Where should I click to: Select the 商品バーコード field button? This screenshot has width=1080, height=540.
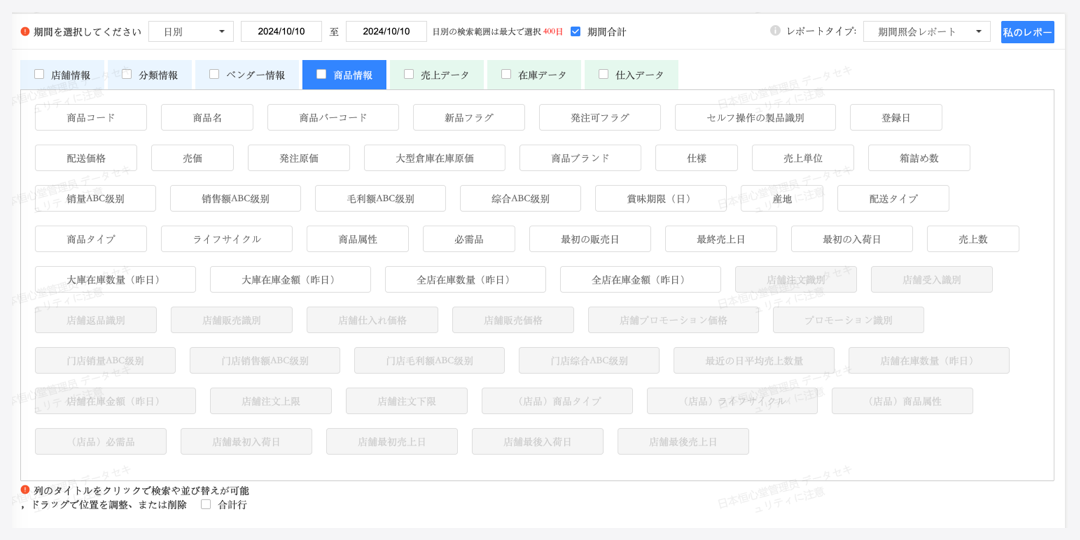click(333, 118)
